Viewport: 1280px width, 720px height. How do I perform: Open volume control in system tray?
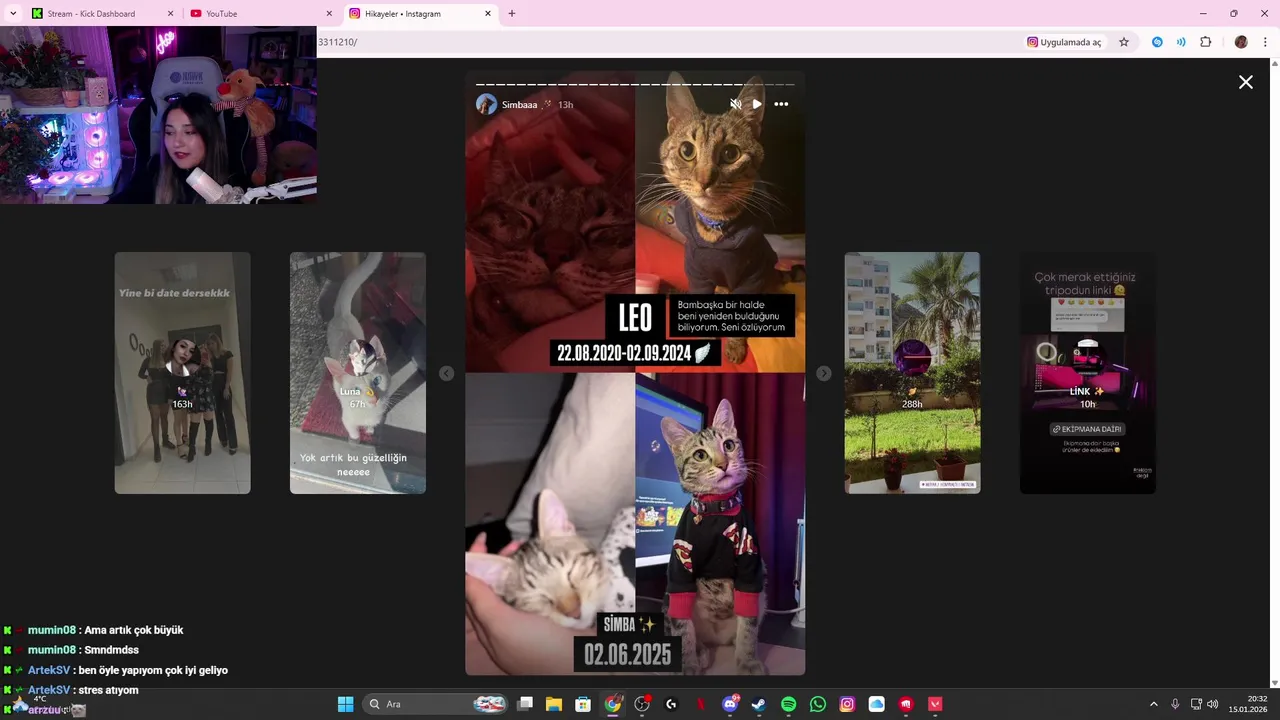pos(1213,704)
